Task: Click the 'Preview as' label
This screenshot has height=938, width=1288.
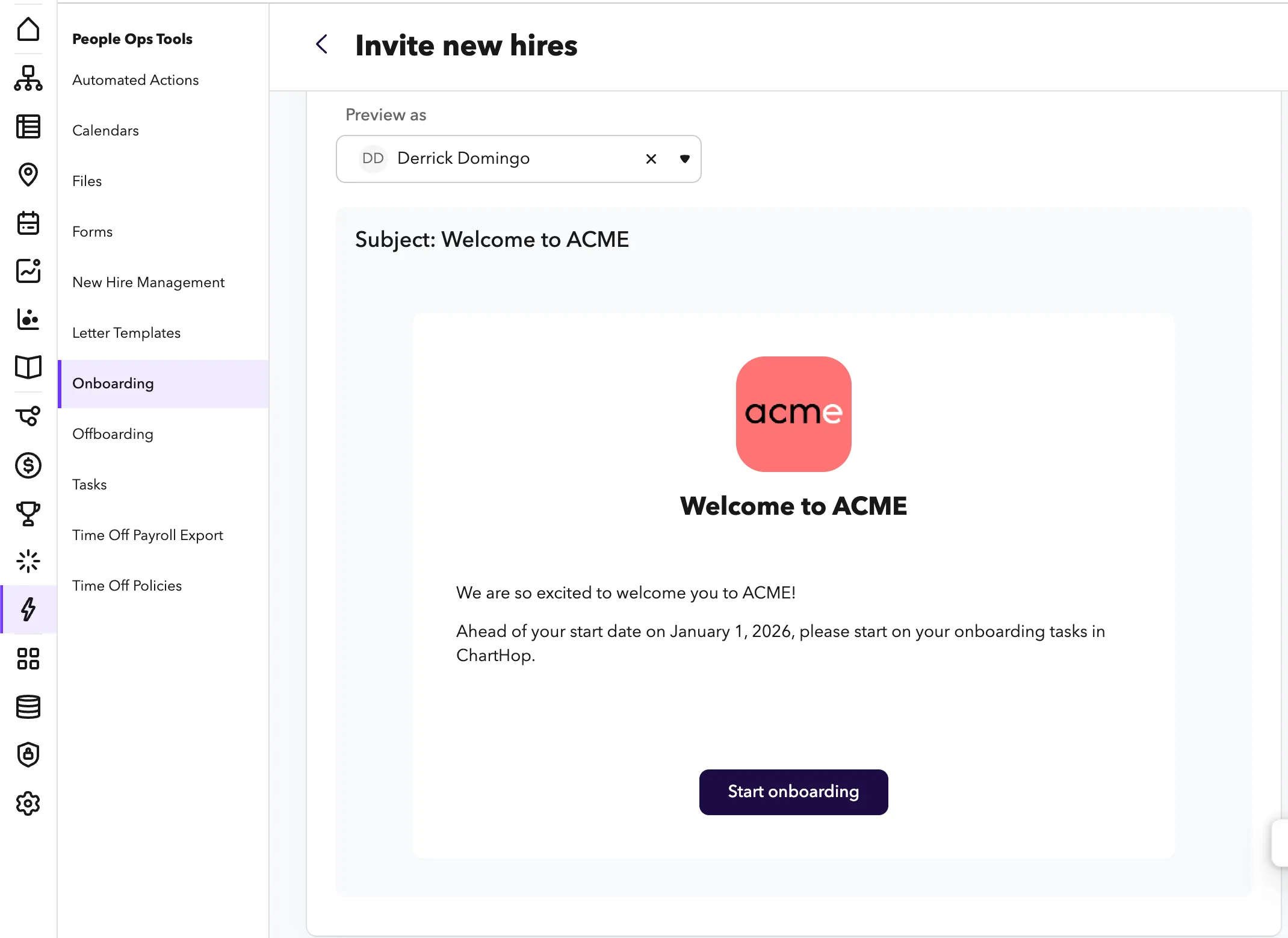Action: tap(386, 115)
